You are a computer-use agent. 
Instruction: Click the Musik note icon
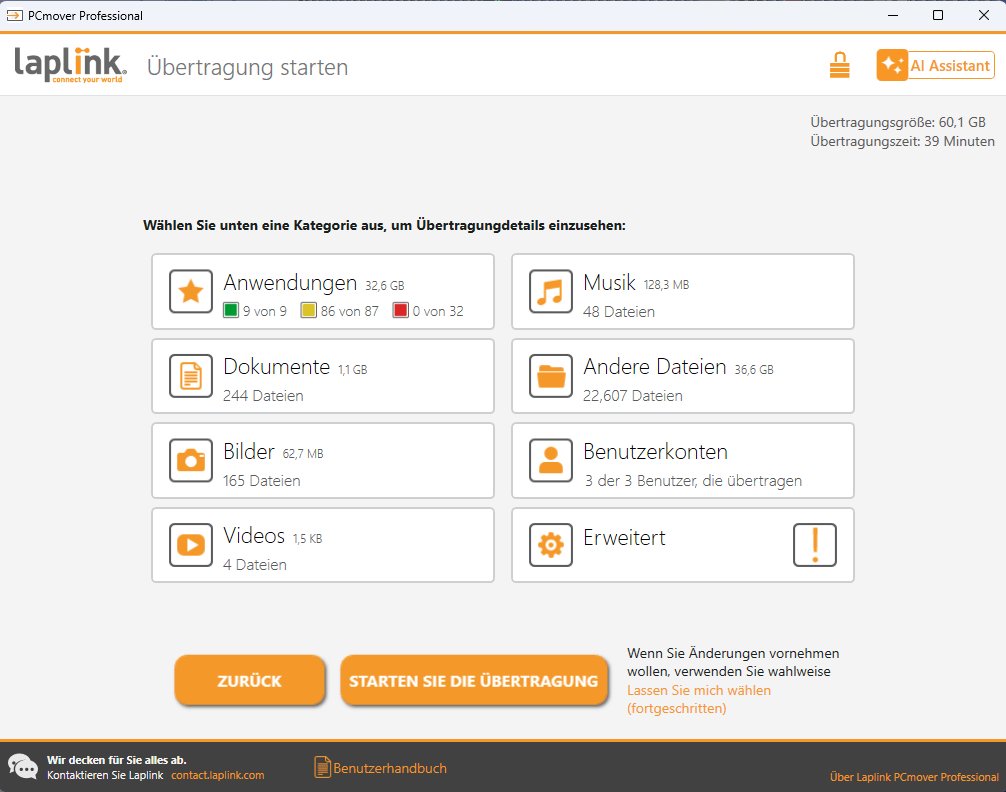[550, 291]
